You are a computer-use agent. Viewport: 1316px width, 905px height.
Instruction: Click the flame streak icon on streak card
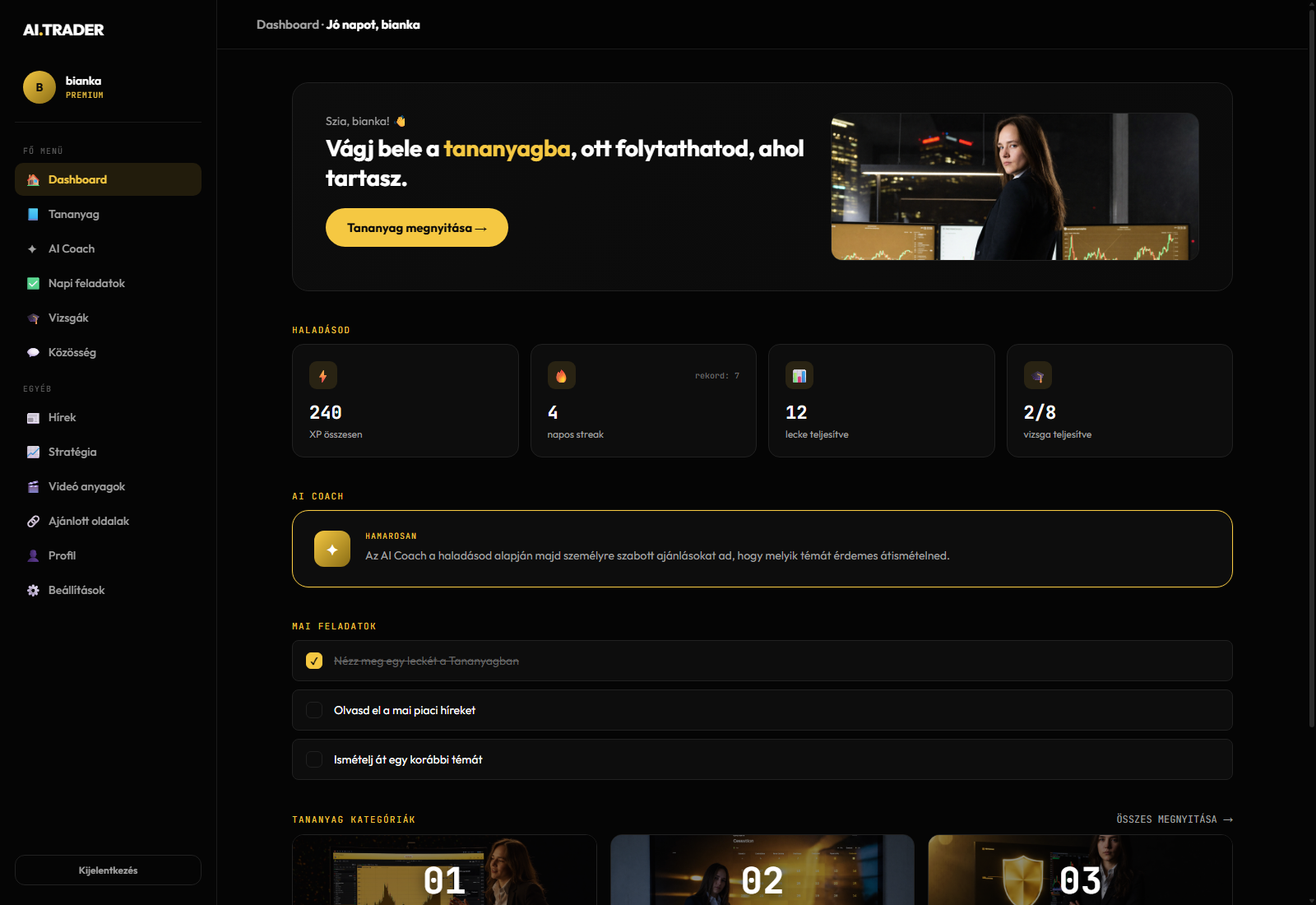[x=561, y=375]
